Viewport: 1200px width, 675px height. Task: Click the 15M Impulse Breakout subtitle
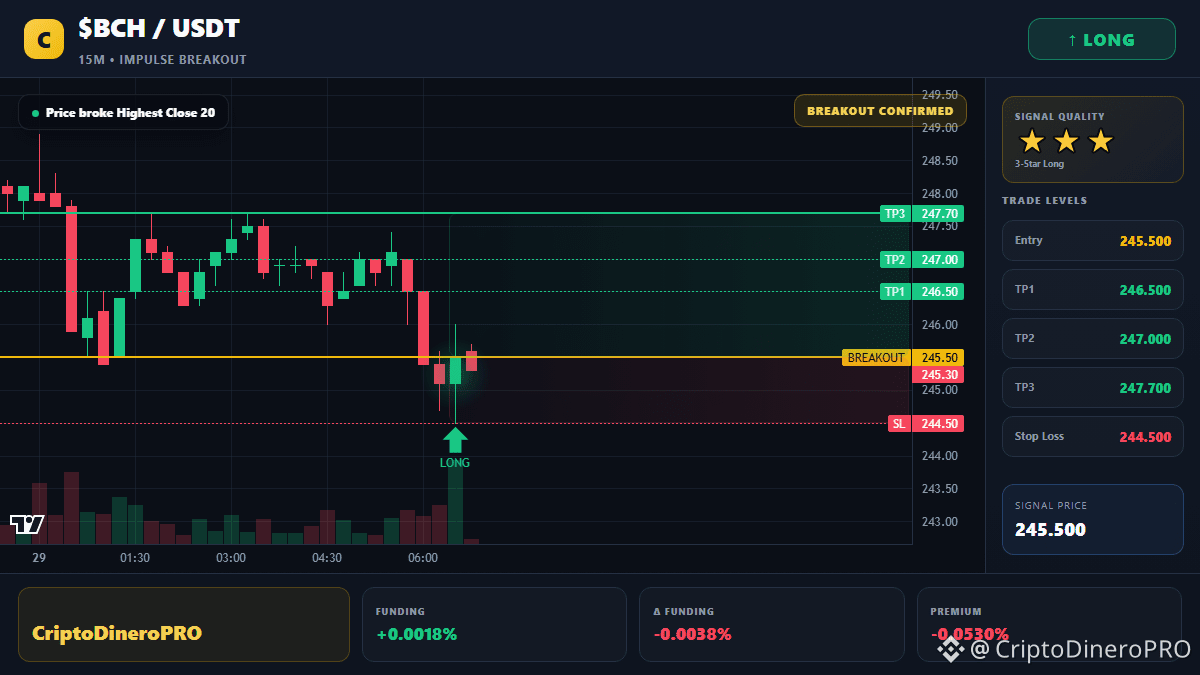click(162, 60)
